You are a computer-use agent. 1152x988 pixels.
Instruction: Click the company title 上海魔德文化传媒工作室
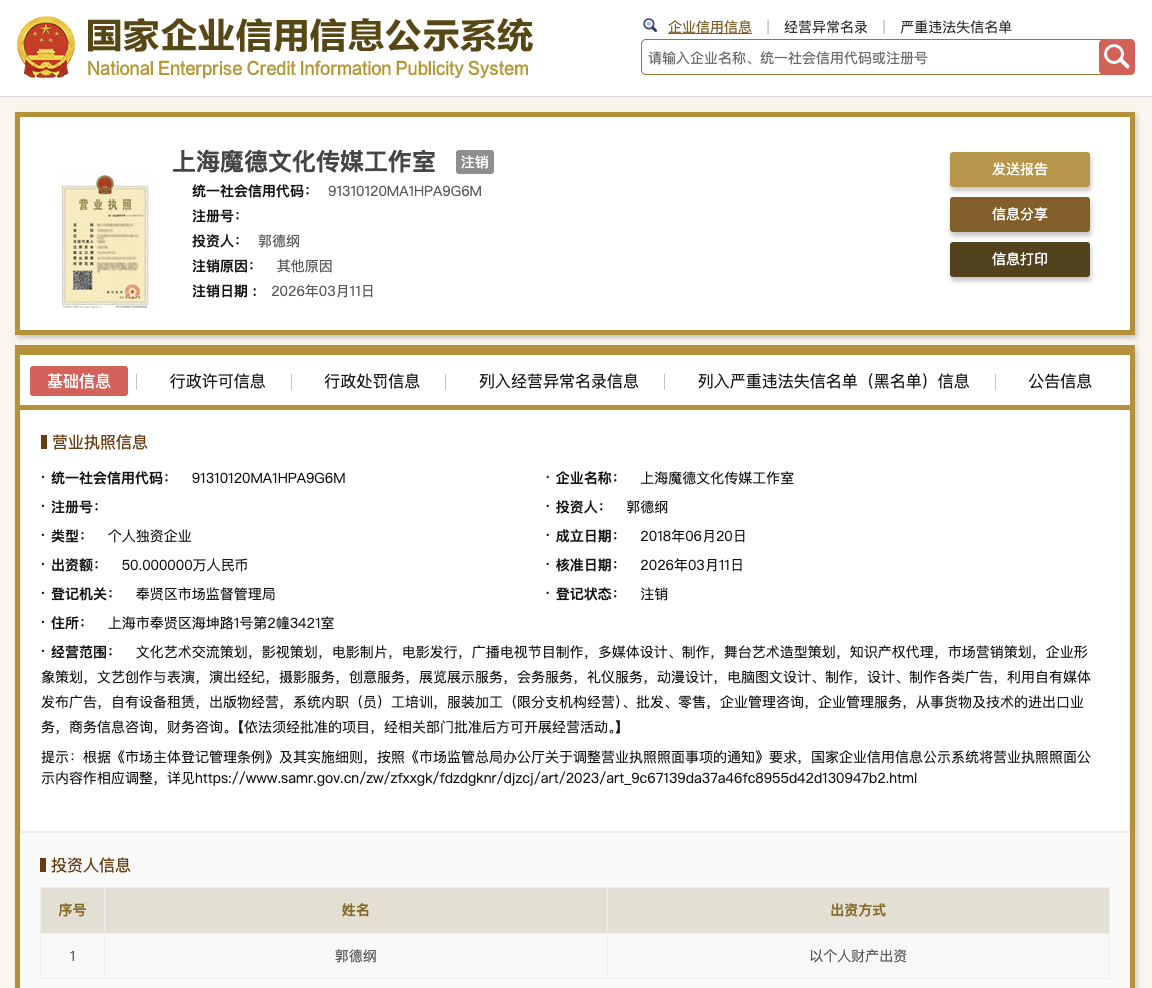pyautogui.click(x=304, y=162)
